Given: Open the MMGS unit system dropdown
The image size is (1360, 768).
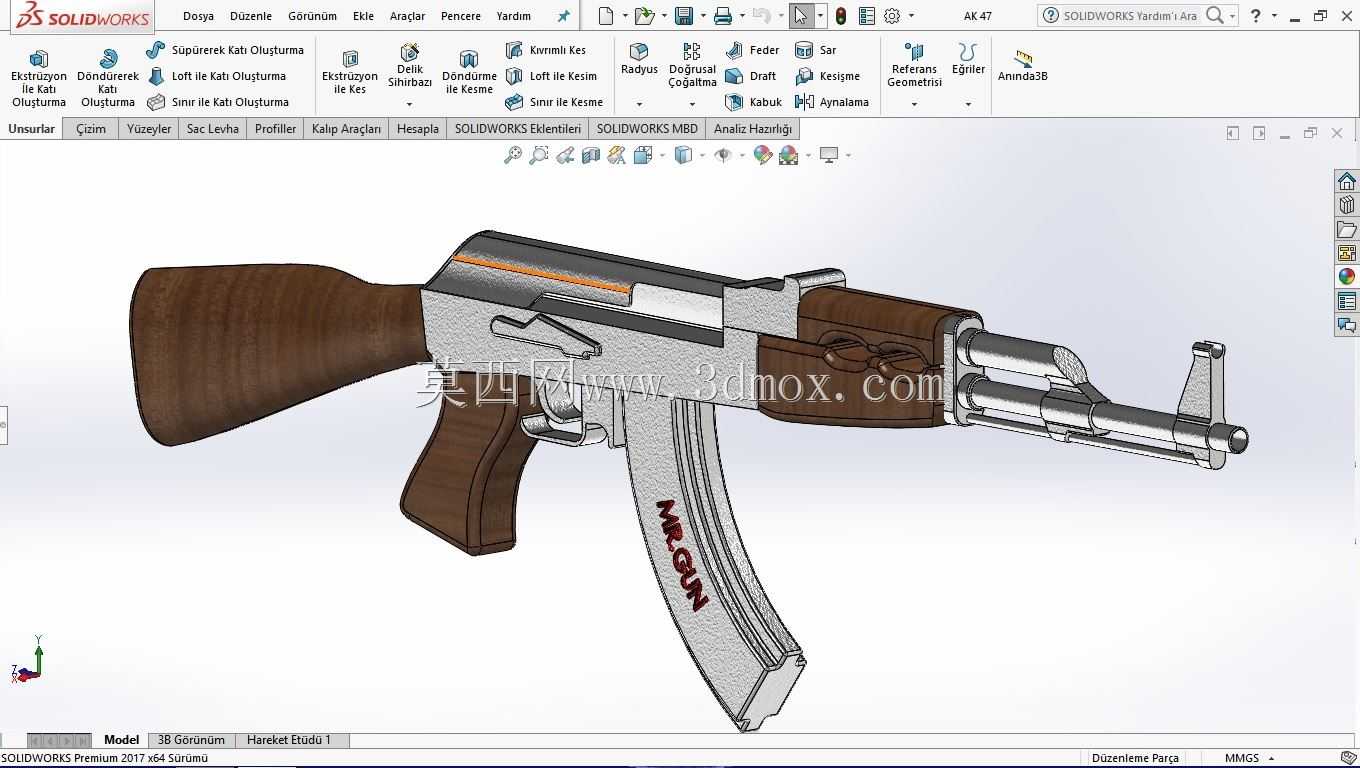Looking at the screenshot, I should click(1272, 758).
